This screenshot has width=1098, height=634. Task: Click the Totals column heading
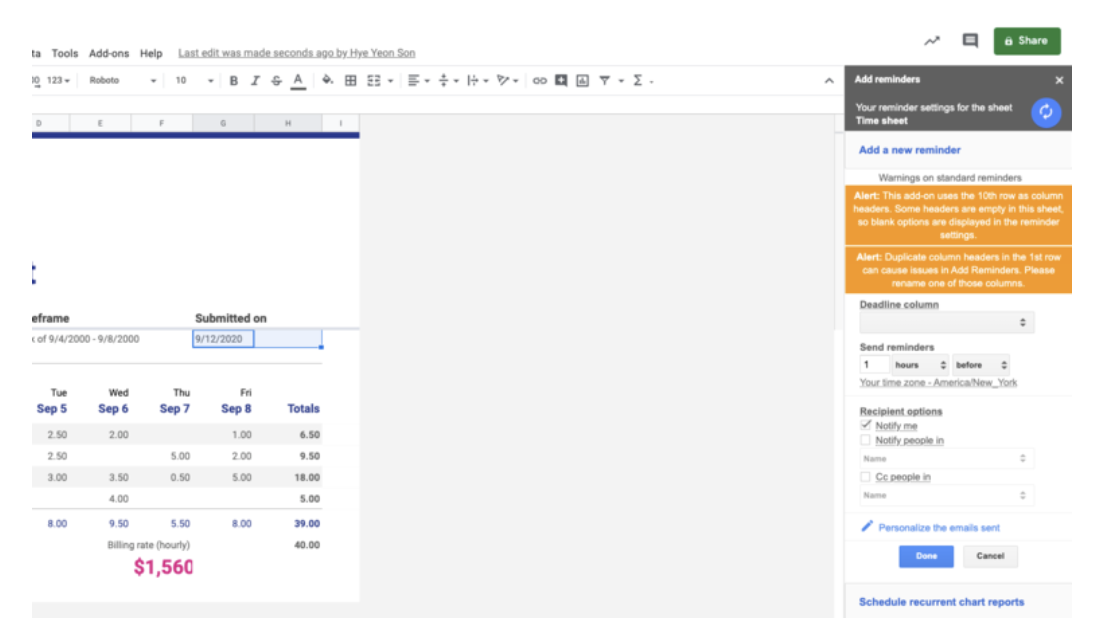point(303,408)
